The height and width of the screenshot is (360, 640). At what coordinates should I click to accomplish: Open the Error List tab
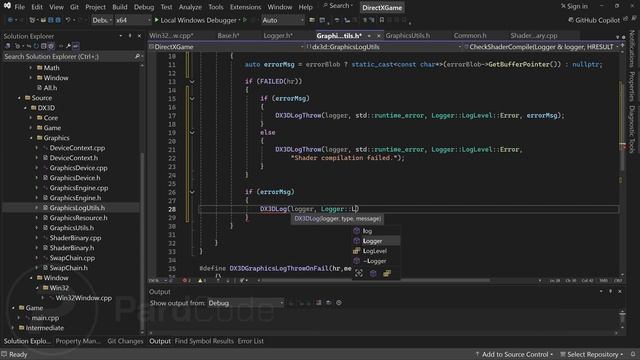[x=251, y=341]
